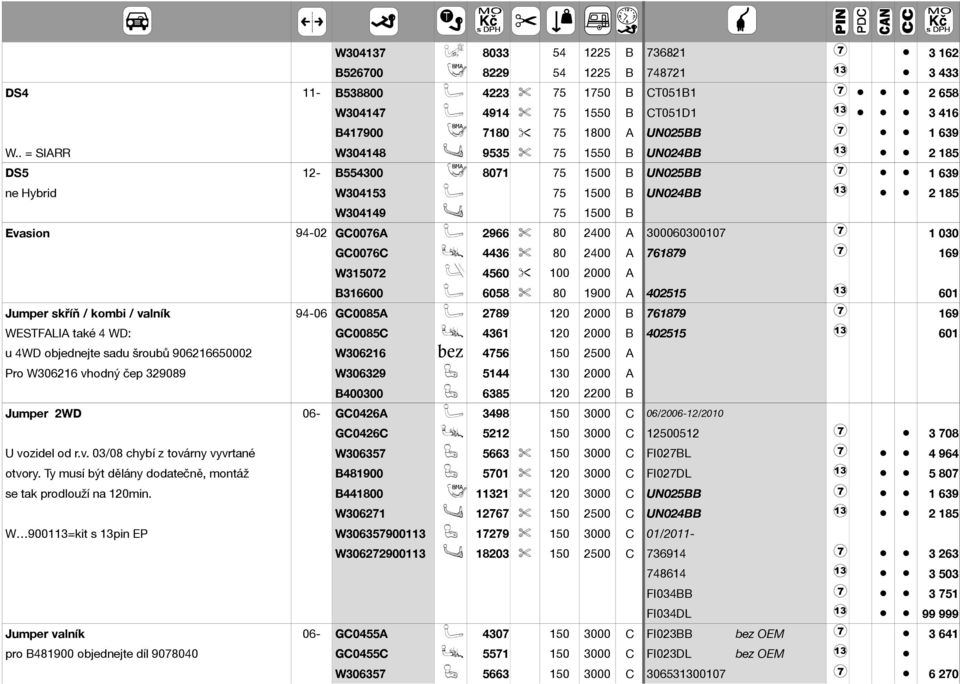The width and height of the screenshot is (960, 684).
Task: Click the year range '94-02' for Evasion
Action: 311,233
